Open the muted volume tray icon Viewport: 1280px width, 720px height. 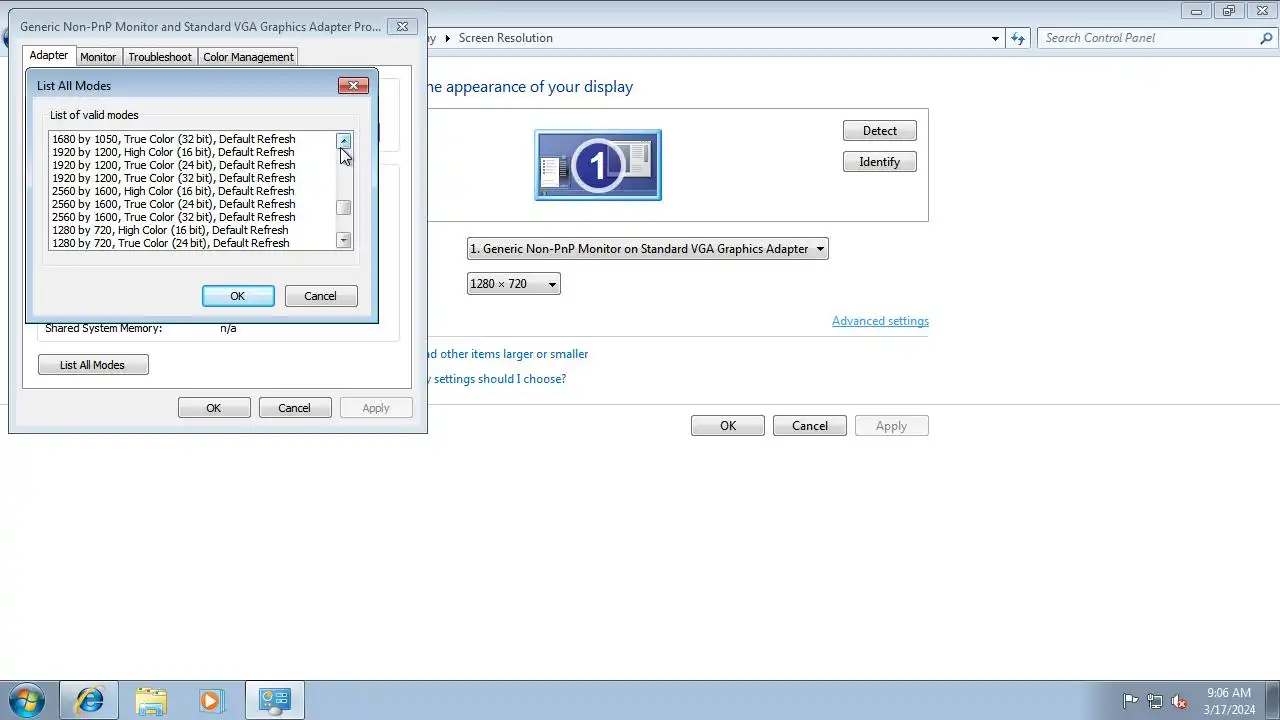[1180, 701]
